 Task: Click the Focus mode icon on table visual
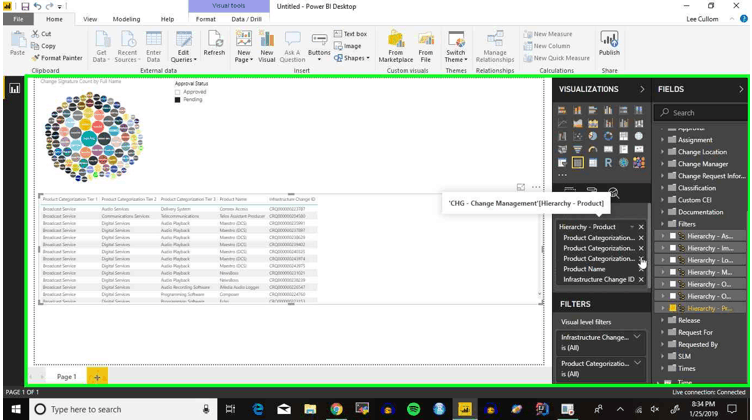point(521,187)
